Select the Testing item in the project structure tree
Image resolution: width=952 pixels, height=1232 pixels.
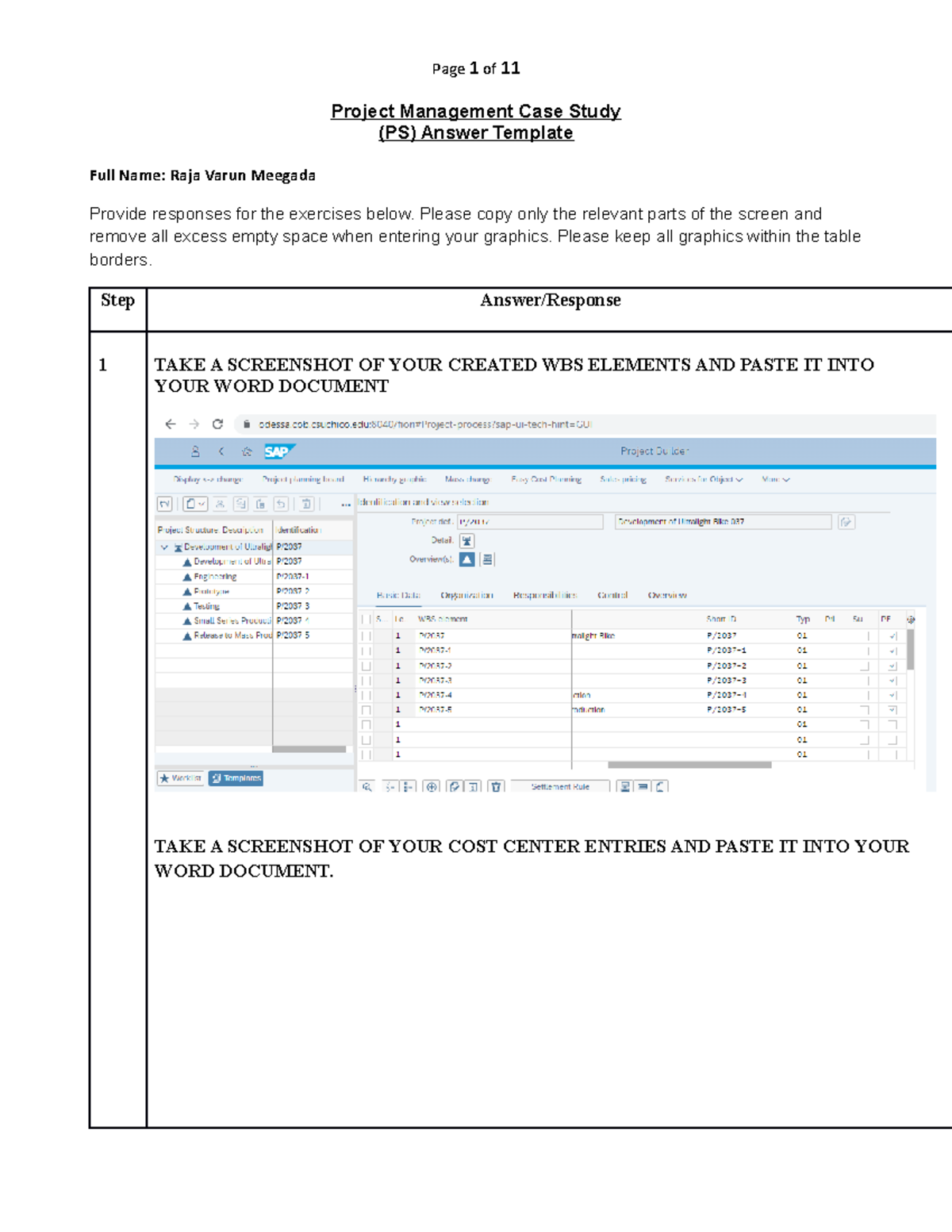209,605
